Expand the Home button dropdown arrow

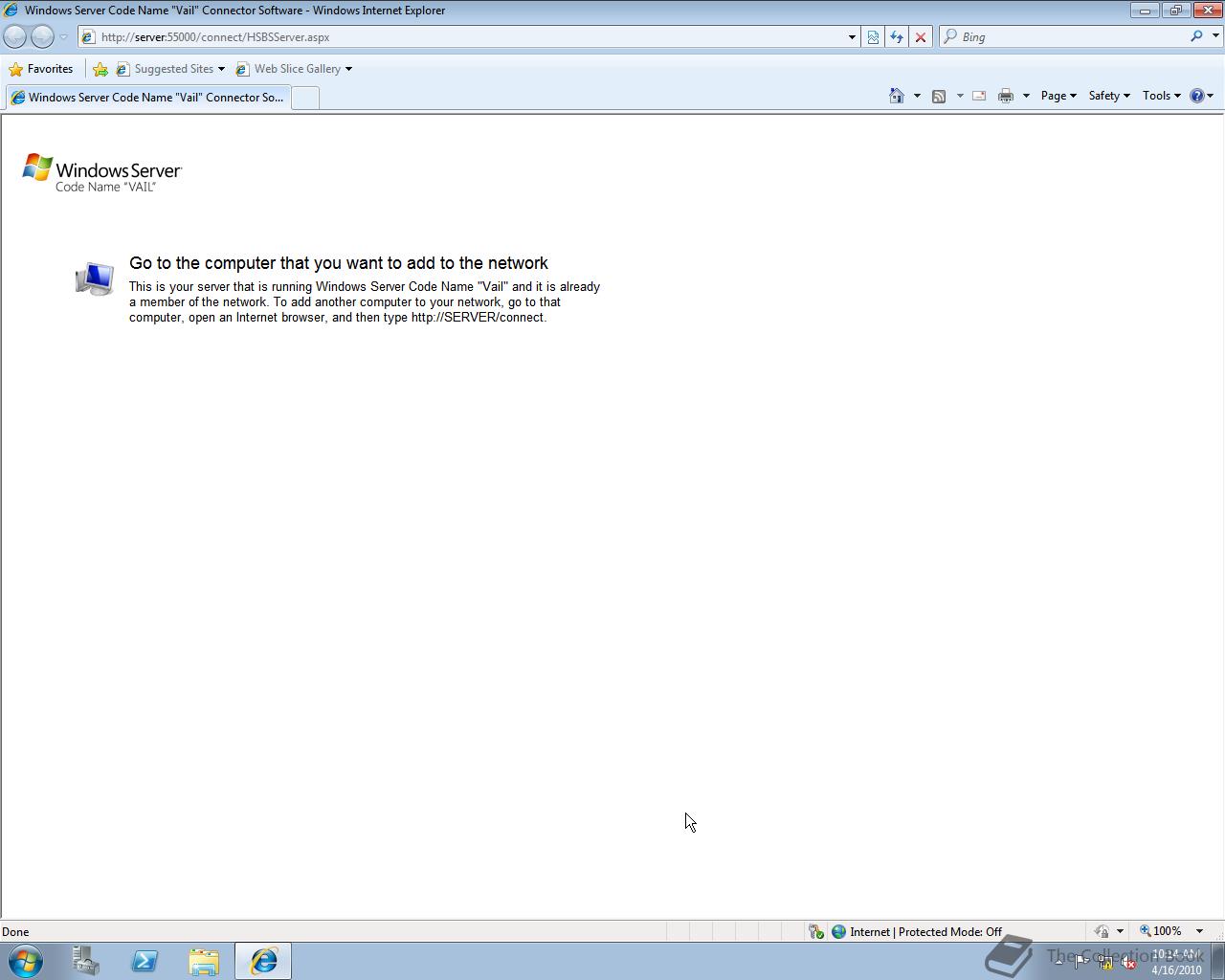(917, 96)
